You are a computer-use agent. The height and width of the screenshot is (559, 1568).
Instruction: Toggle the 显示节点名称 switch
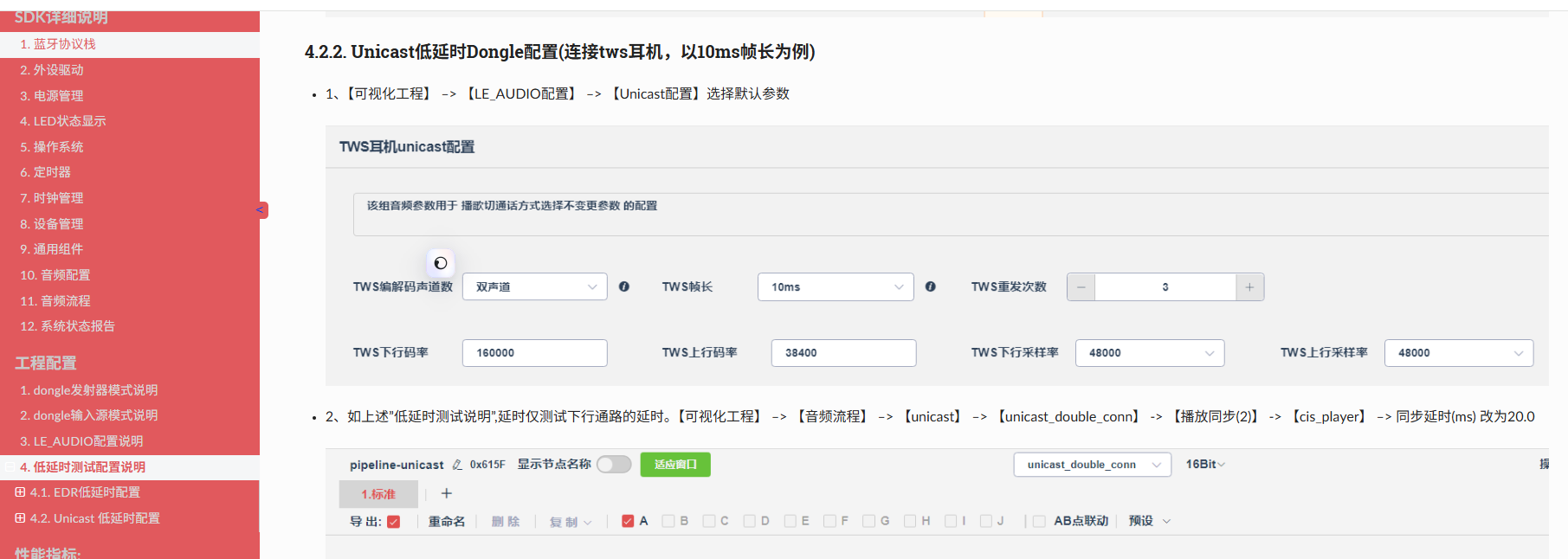click(x=614, y=465)
